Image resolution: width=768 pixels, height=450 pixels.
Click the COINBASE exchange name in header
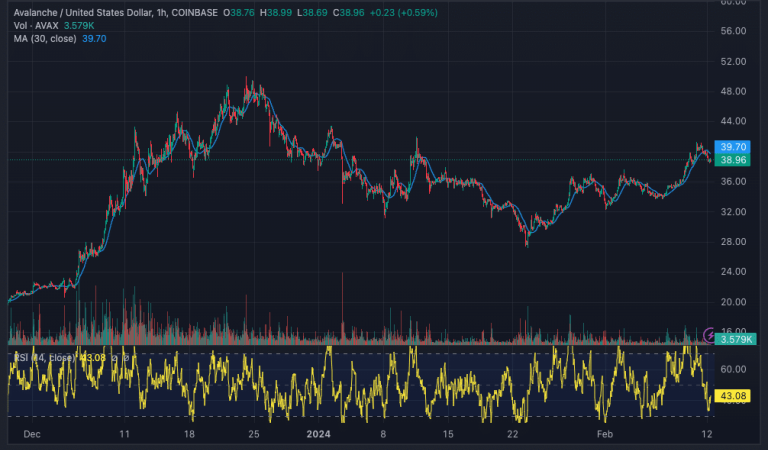(192, 10)
